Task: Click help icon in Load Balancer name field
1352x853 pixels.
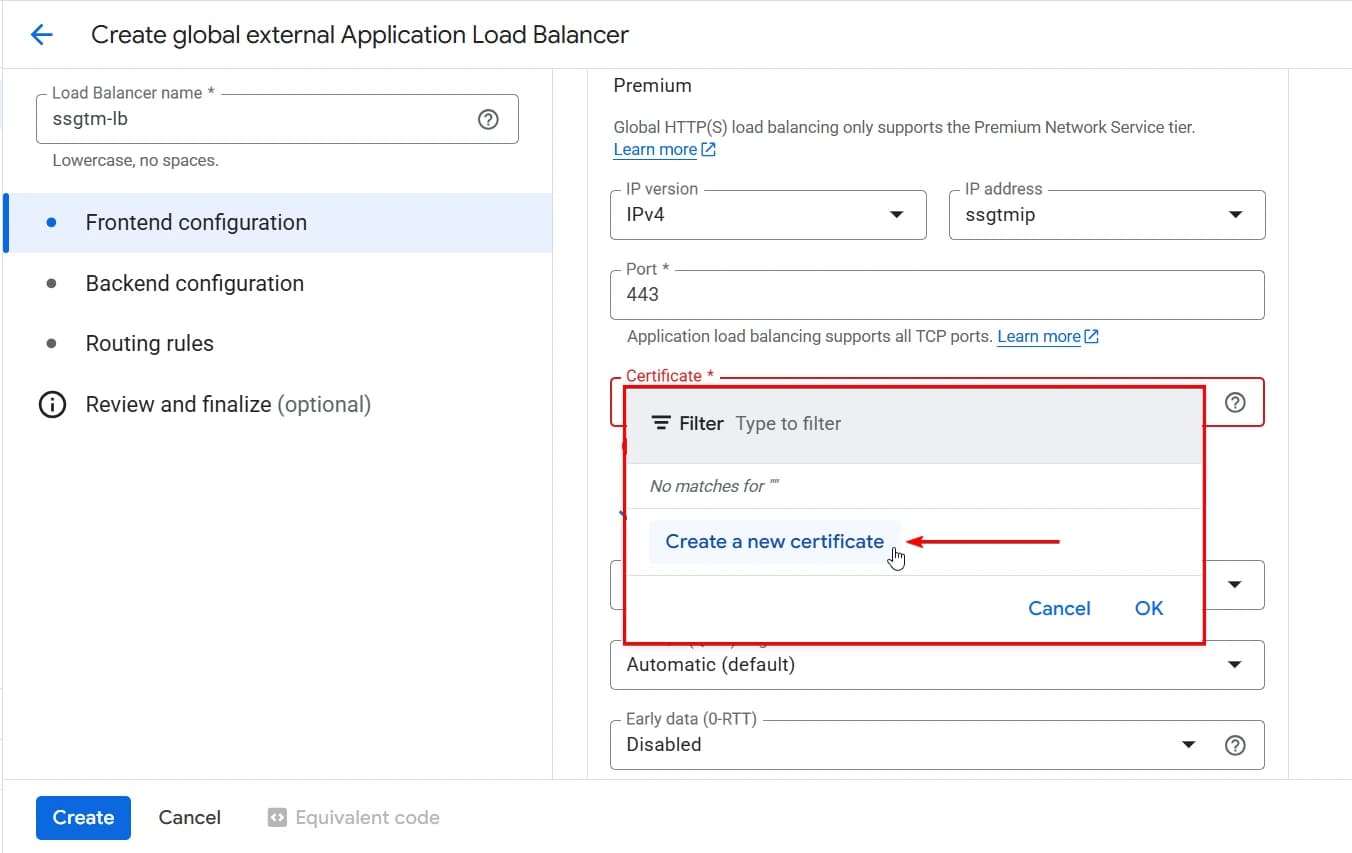Action: coord(488,120)
